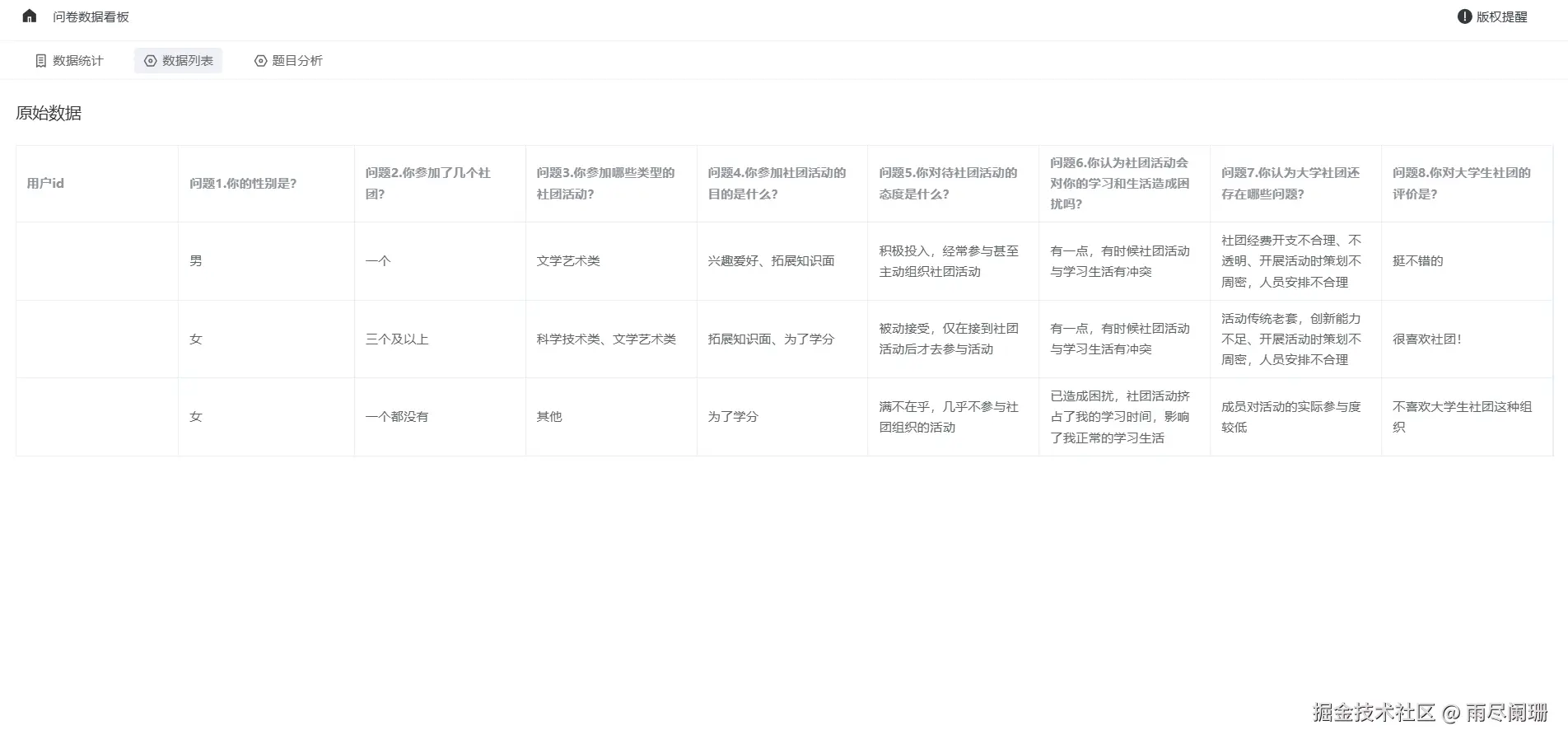The image size is (1568, 744).
Task: Click the 数据列表 tab icon
Action: [150, 61]
